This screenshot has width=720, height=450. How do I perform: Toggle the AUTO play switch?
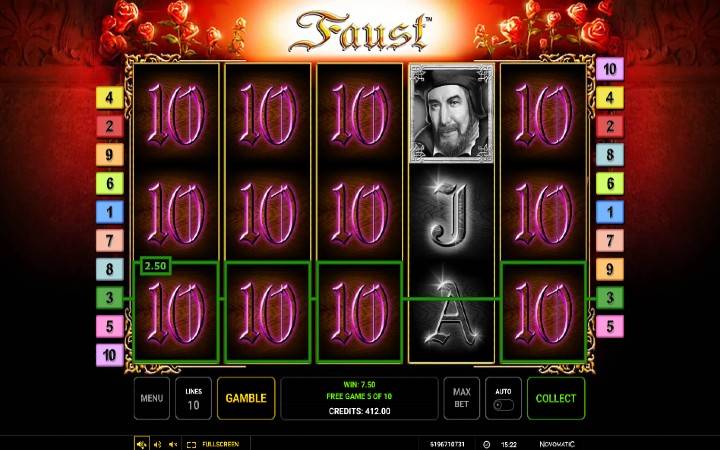coord(503,405)
